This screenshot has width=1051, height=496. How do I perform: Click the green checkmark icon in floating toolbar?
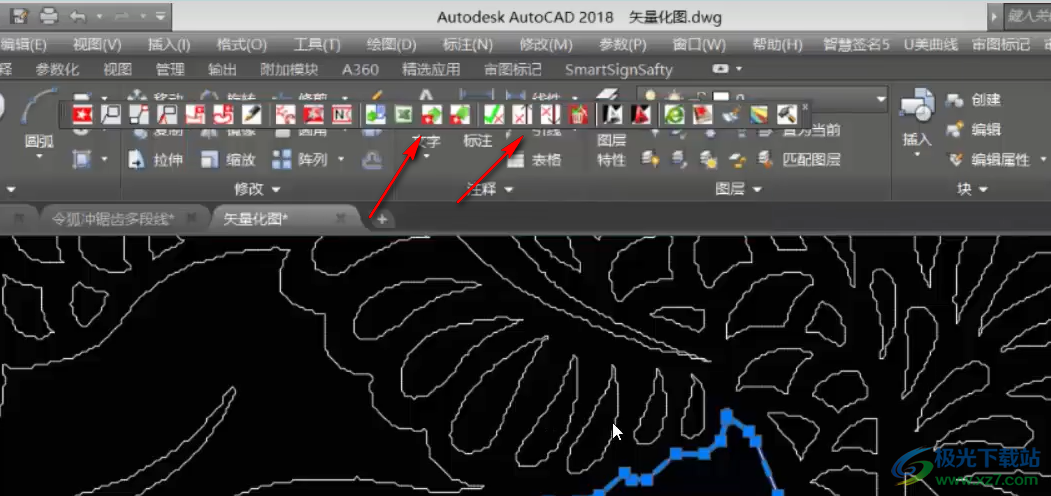click(x=495, y=115)
